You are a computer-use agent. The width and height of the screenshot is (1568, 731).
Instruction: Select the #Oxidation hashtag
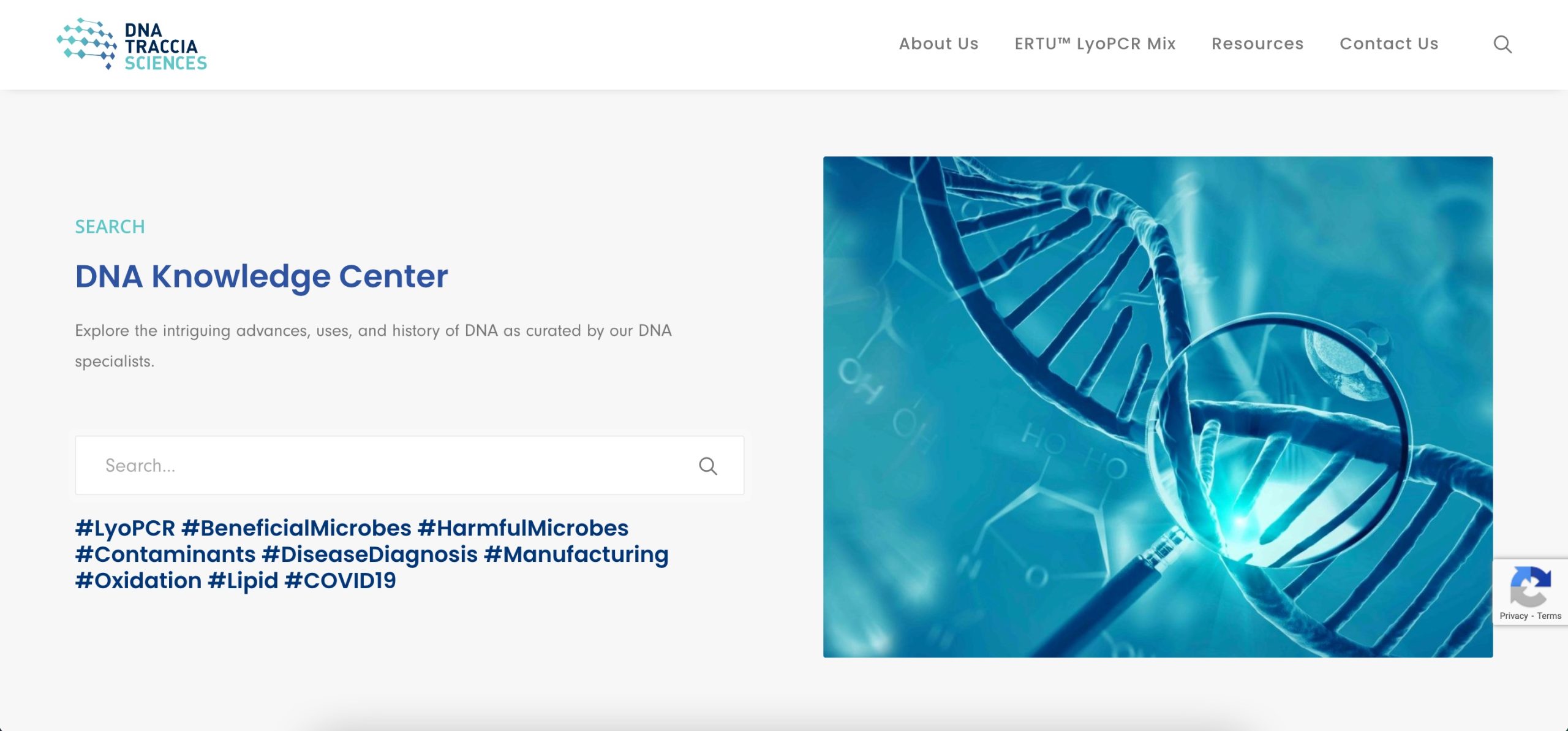pos(138,581)
